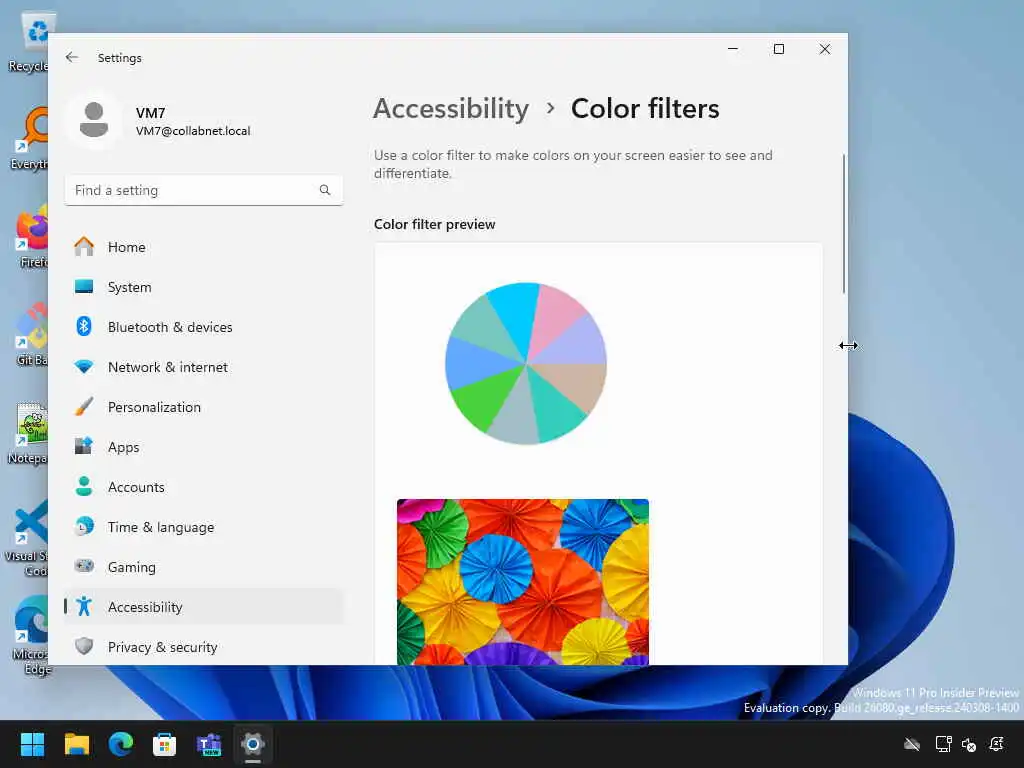Click the Network Wi-Fi icon in sidebar
The width and height of the screenshot is (1024, 768).
click(x=84, y=366)
